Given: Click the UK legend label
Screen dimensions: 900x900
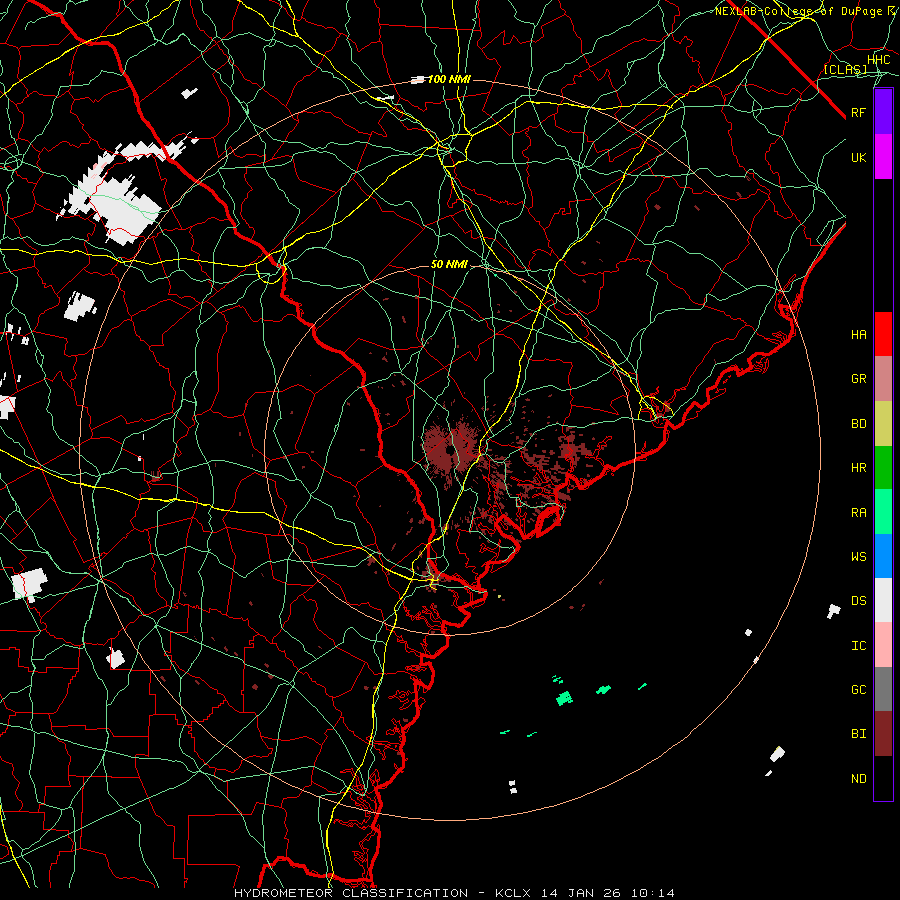Looking at the screenshot, I should (859, 157).
